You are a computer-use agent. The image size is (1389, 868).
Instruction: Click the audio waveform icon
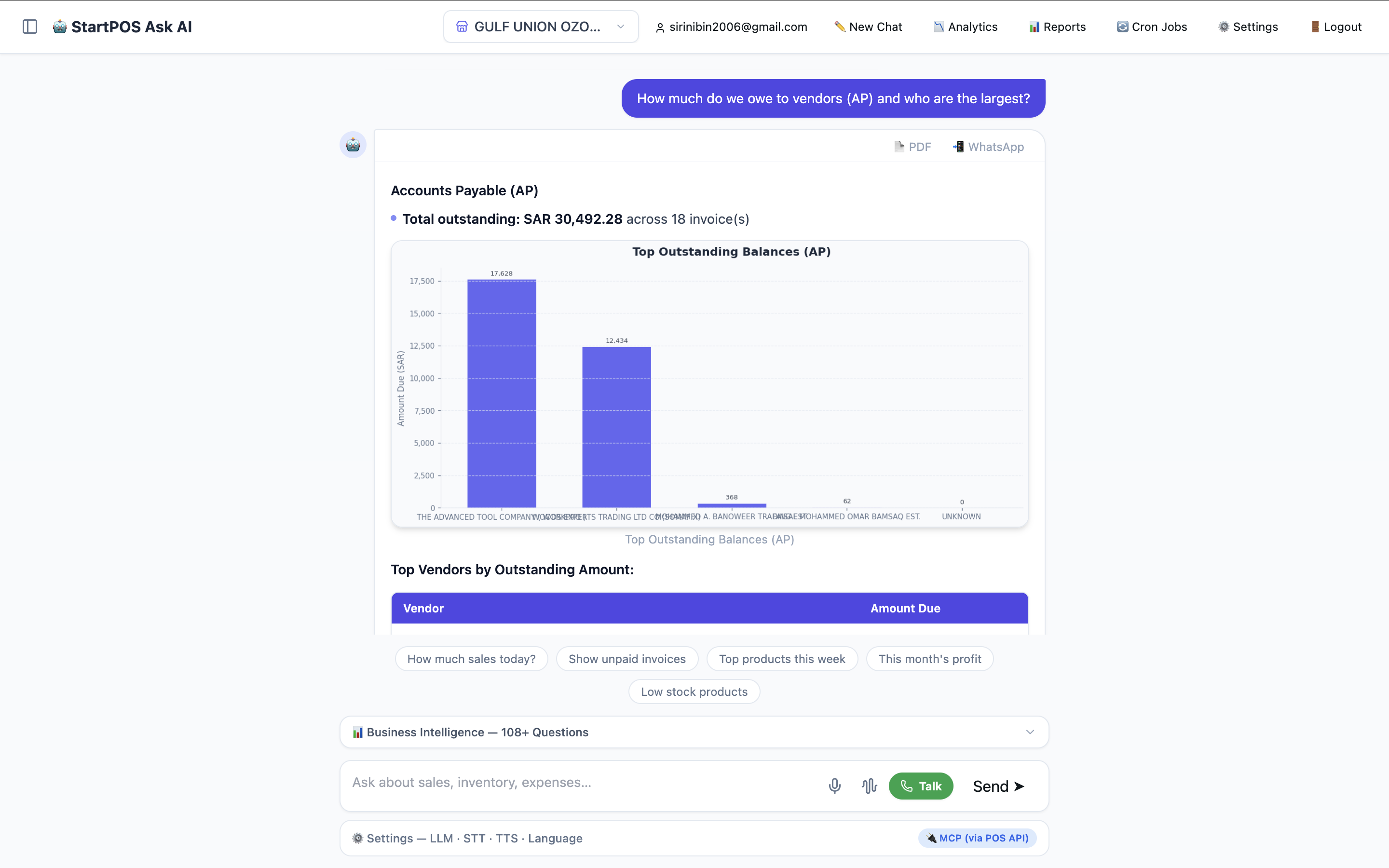point(869,786)
